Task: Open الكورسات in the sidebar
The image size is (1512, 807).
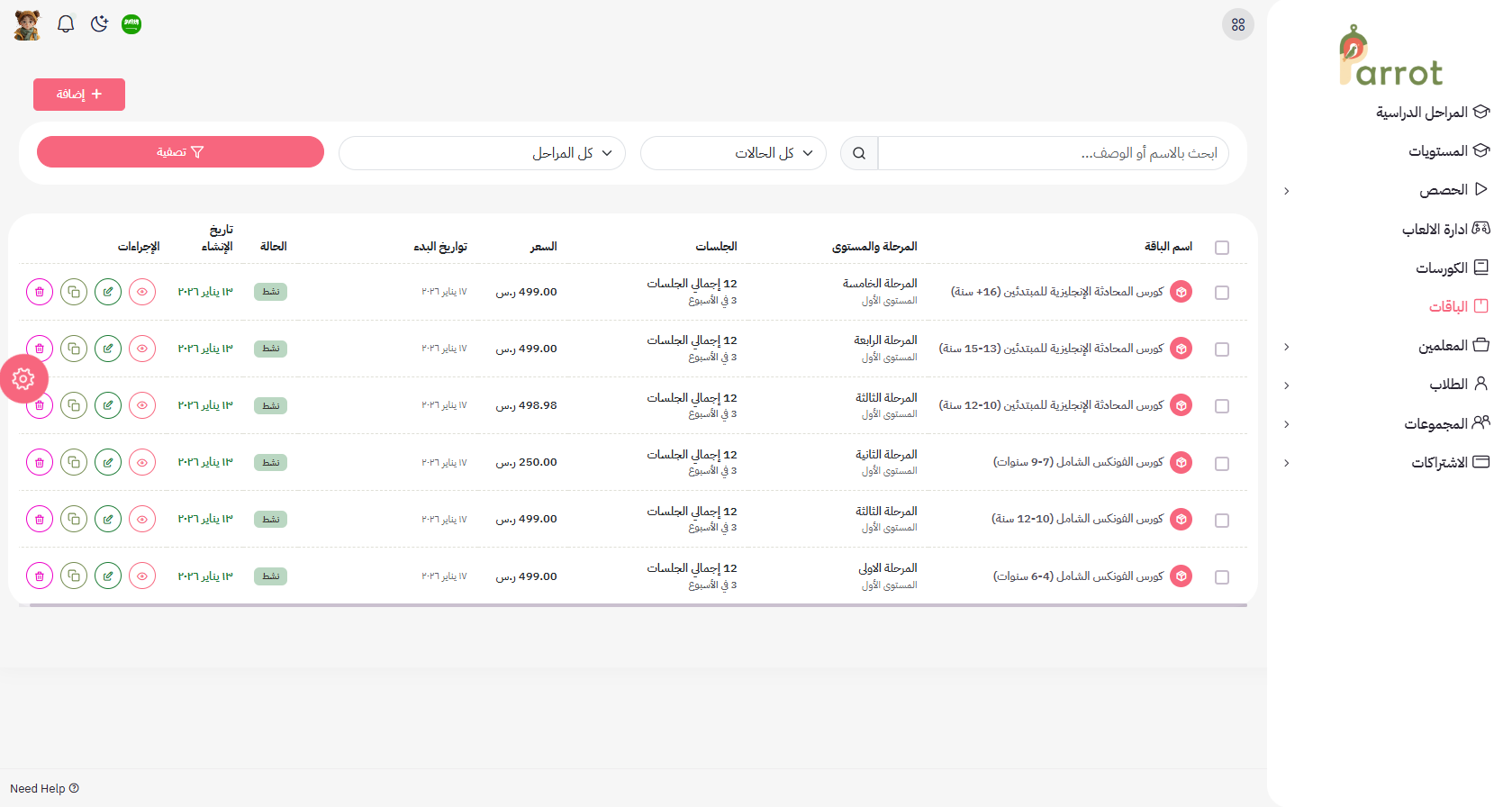Action: [x=1442, y=268]
